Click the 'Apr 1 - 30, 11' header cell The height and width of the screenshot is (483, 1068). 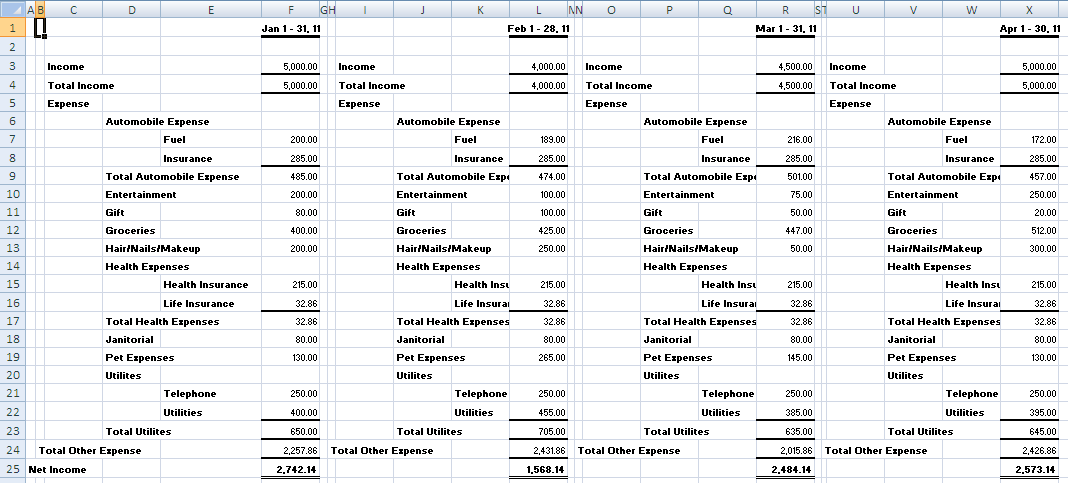1030,28
